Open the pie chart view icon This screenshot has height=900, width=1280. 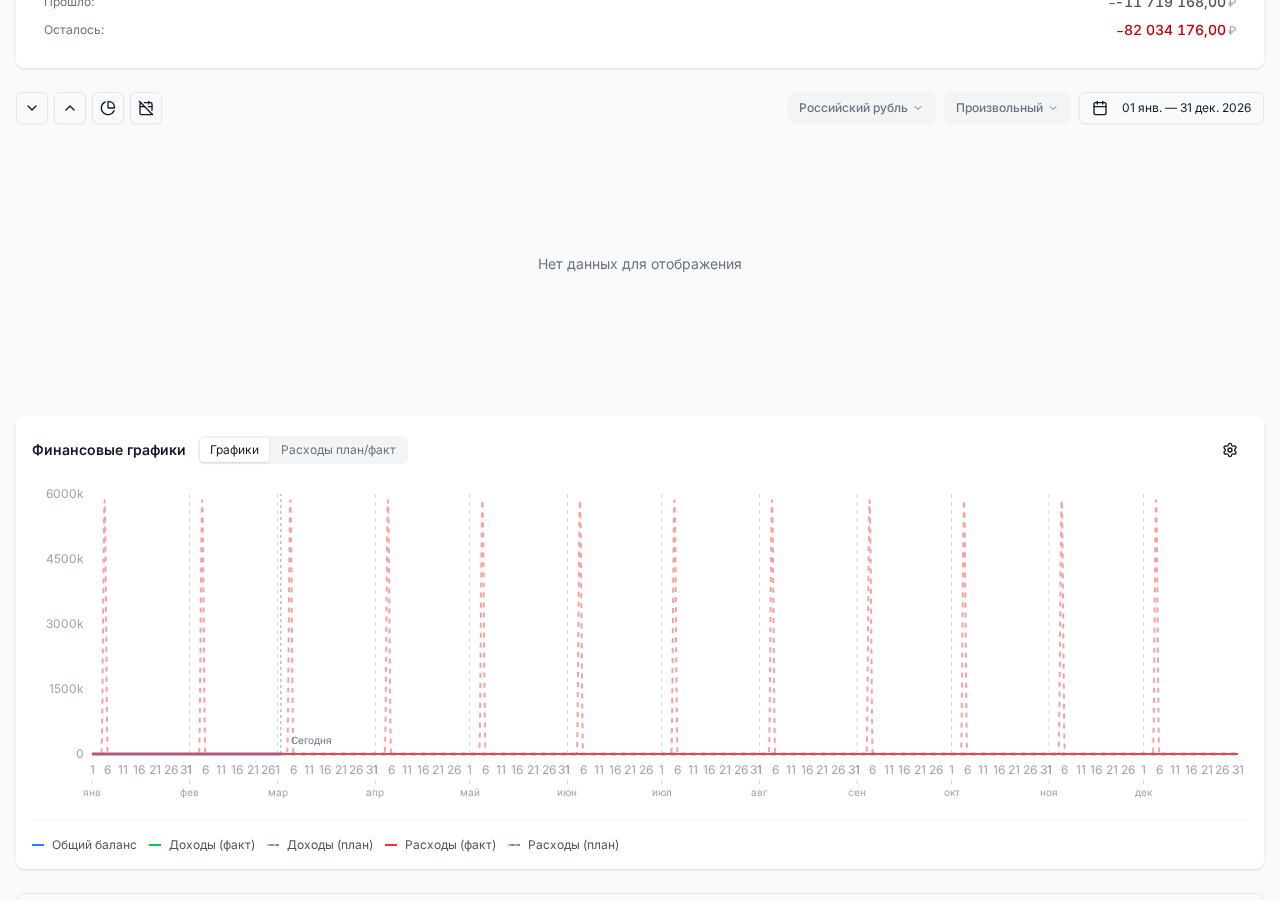[x=108, y=108]
